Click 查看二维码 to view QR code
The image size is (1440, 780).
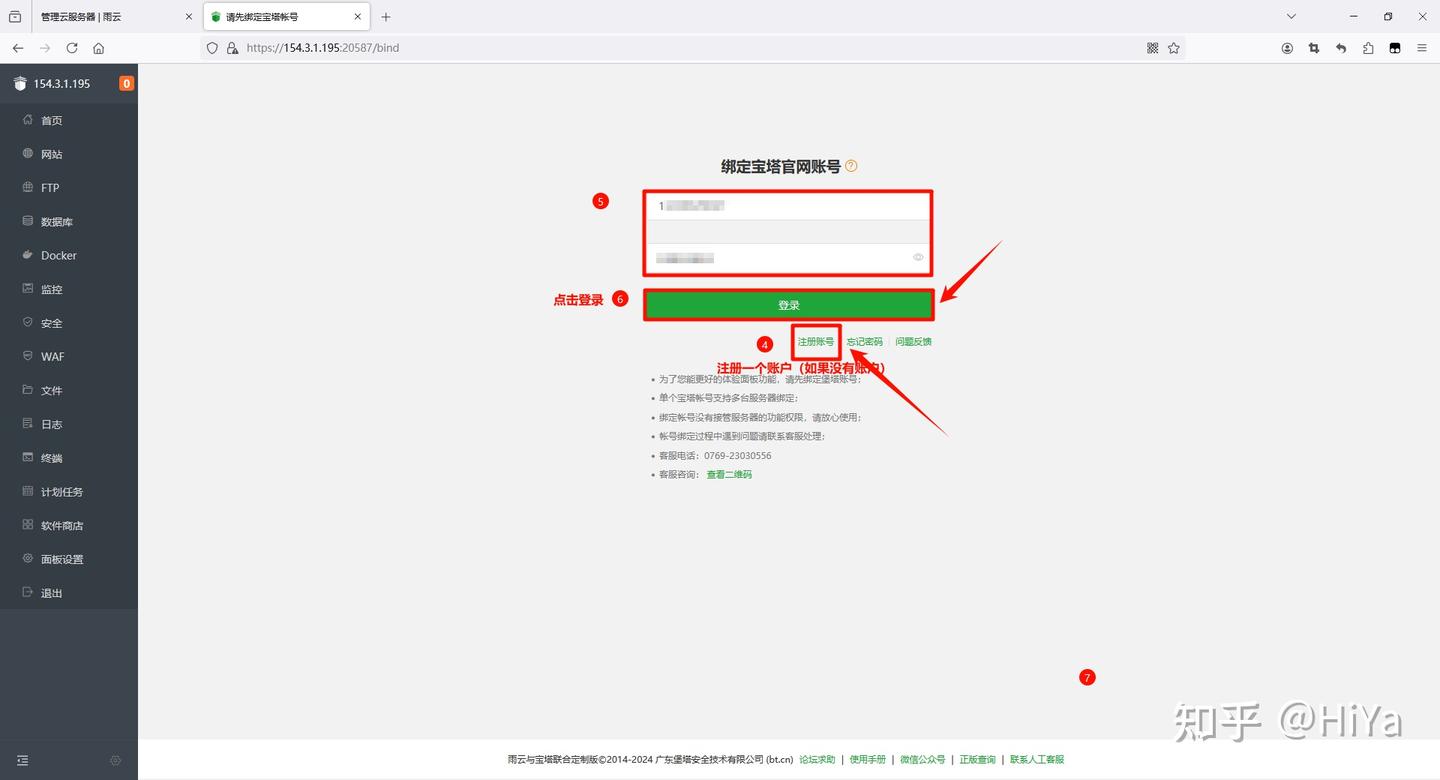729,475
